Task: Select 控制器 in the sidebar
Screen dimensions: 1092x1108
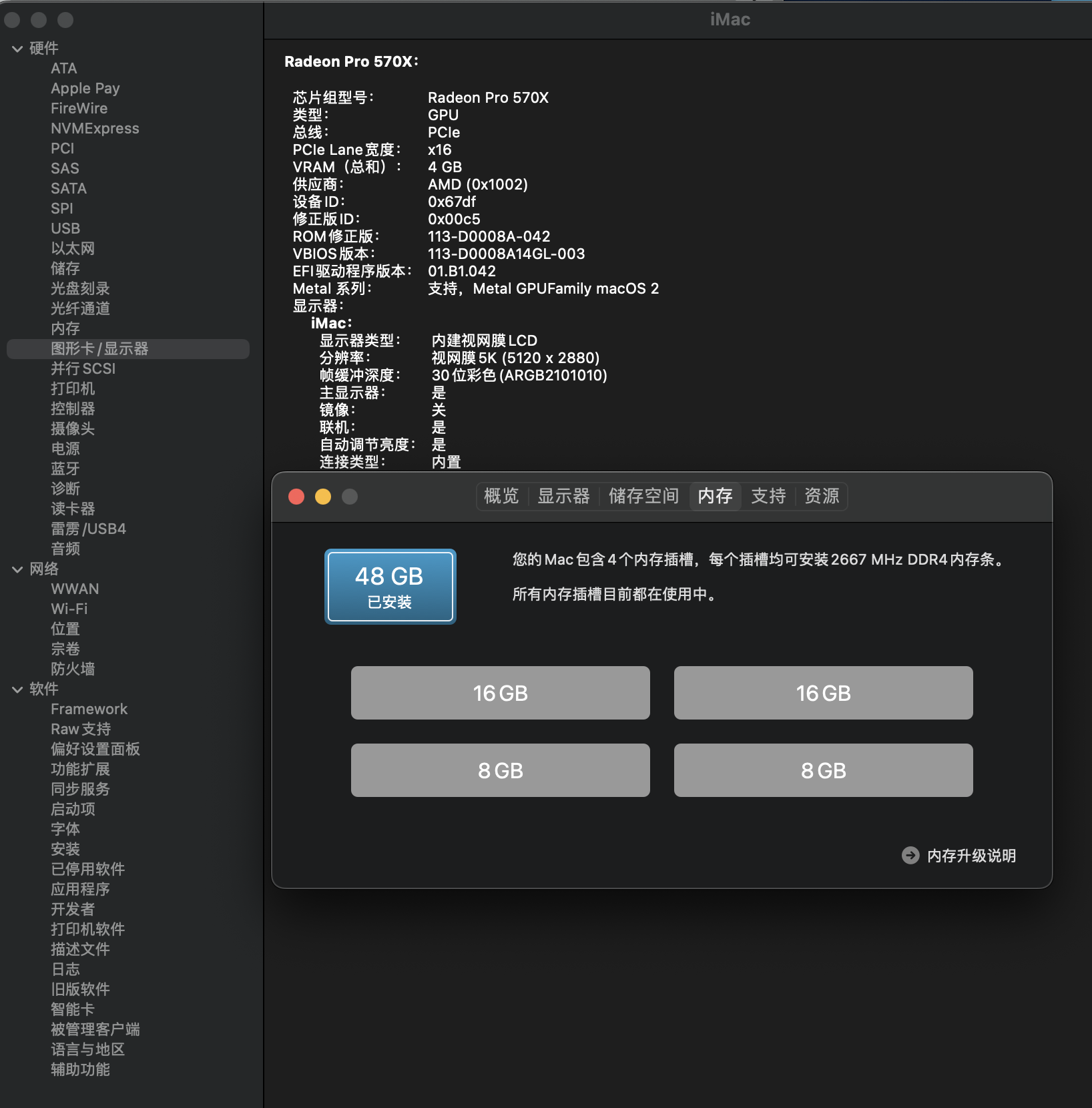Action: coord(73,408)
